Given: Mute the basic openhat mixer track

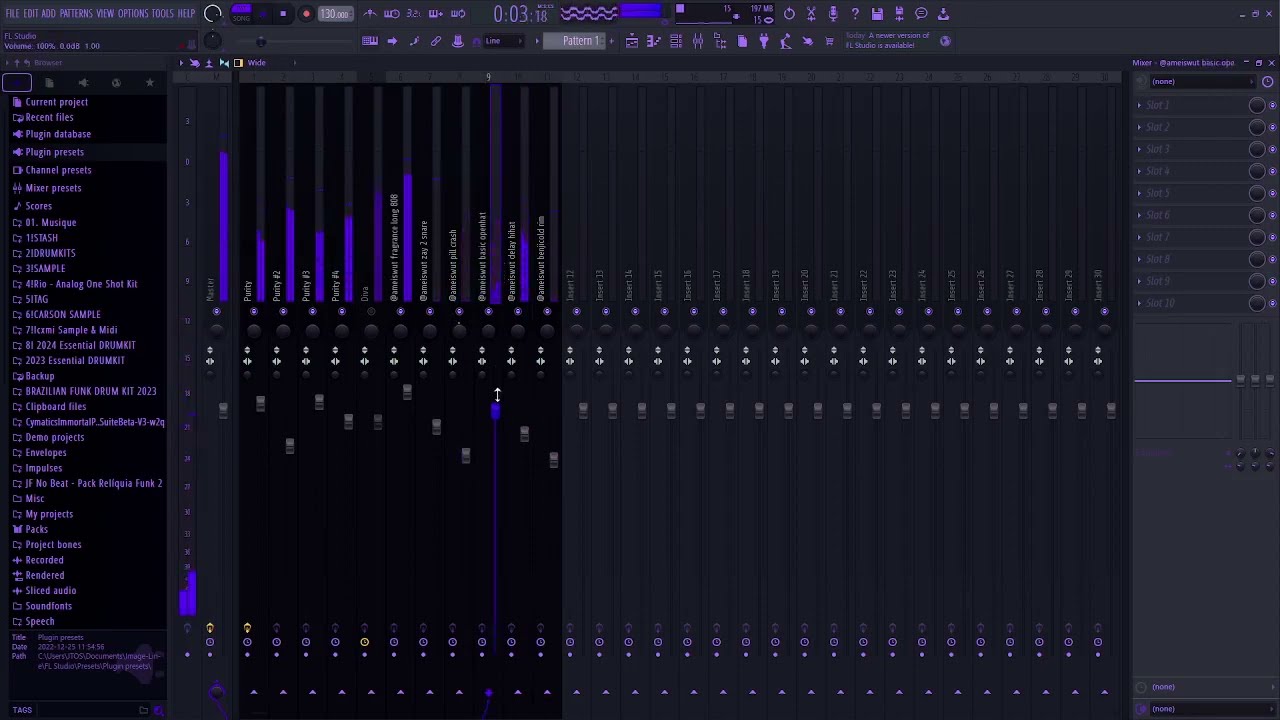Looking at the screenshot, I should [489, 312].
